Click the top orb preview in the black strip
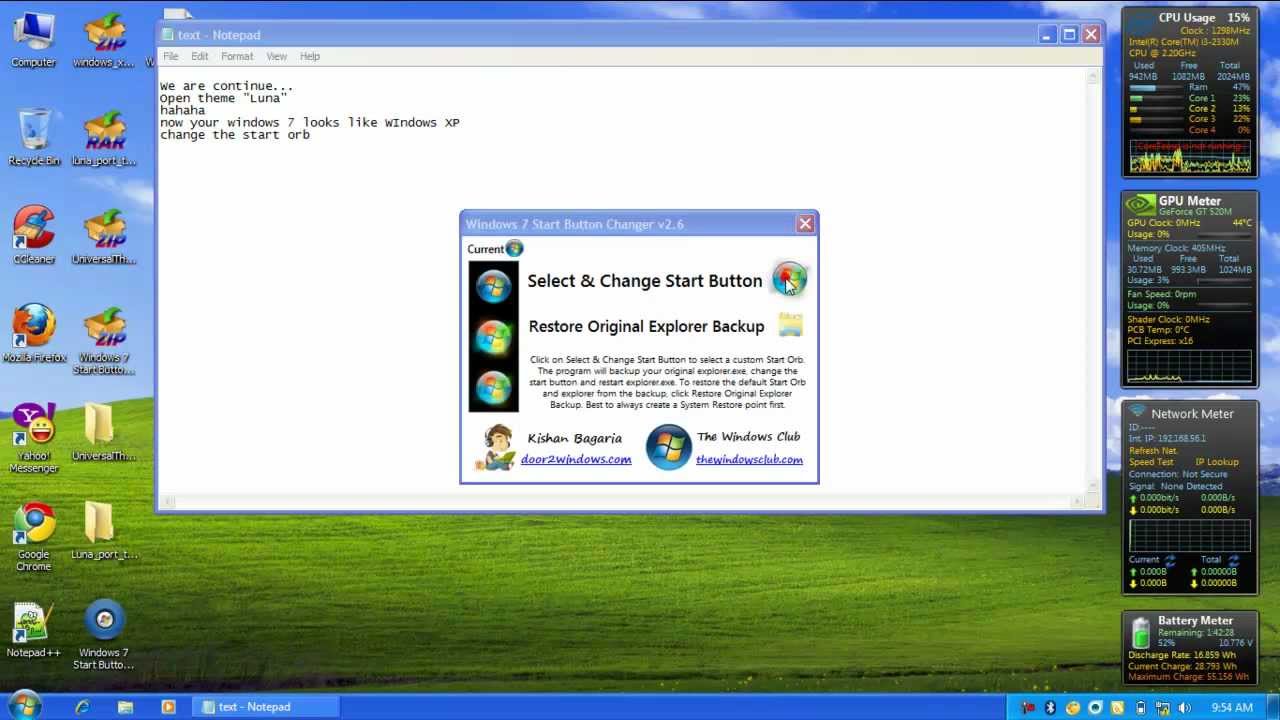The height and width of the screenshot is (720, 1280). click(493, 286)
